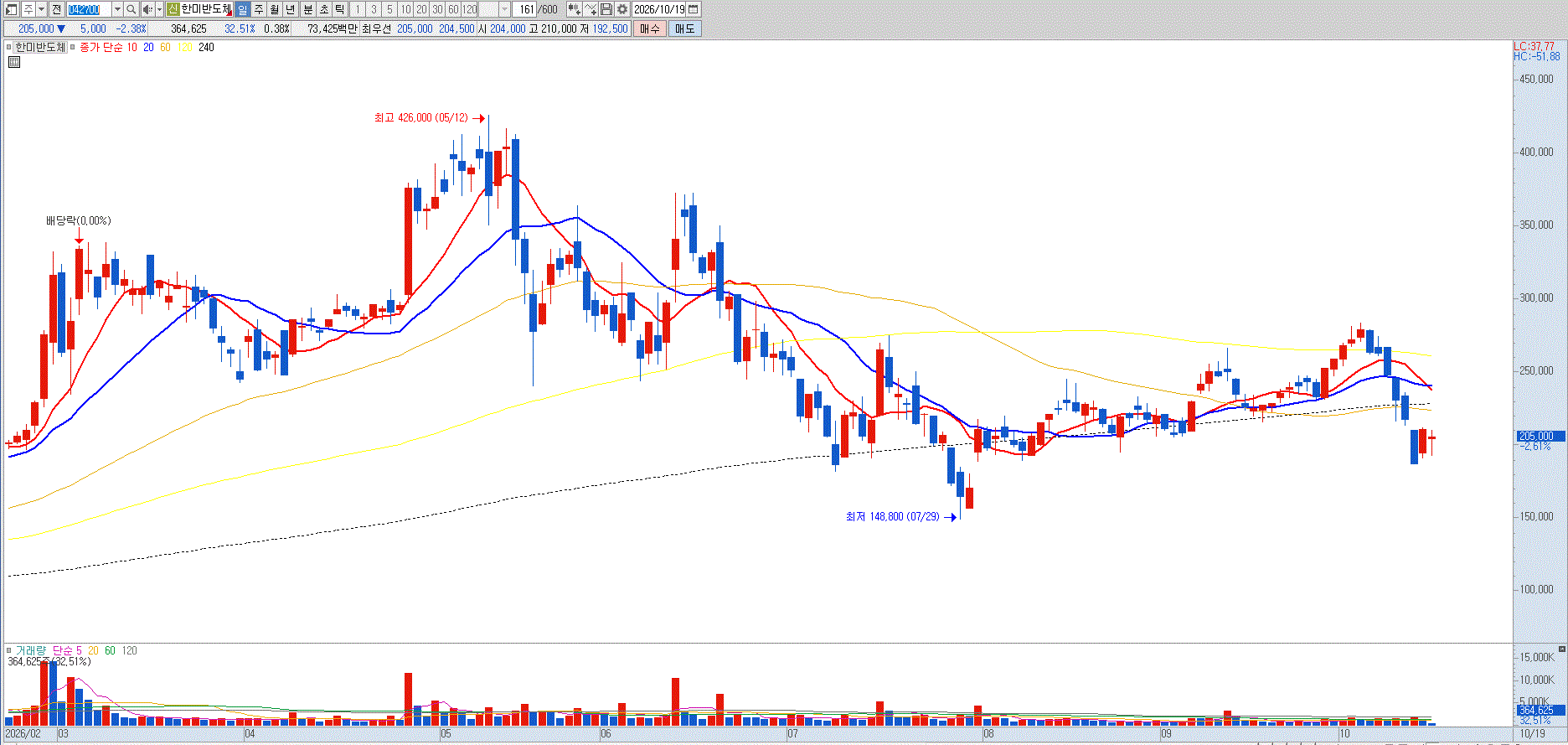Choose the 3 interval preset button
The width and height of the screenshot is (1568, 745).
click(374, 9)
